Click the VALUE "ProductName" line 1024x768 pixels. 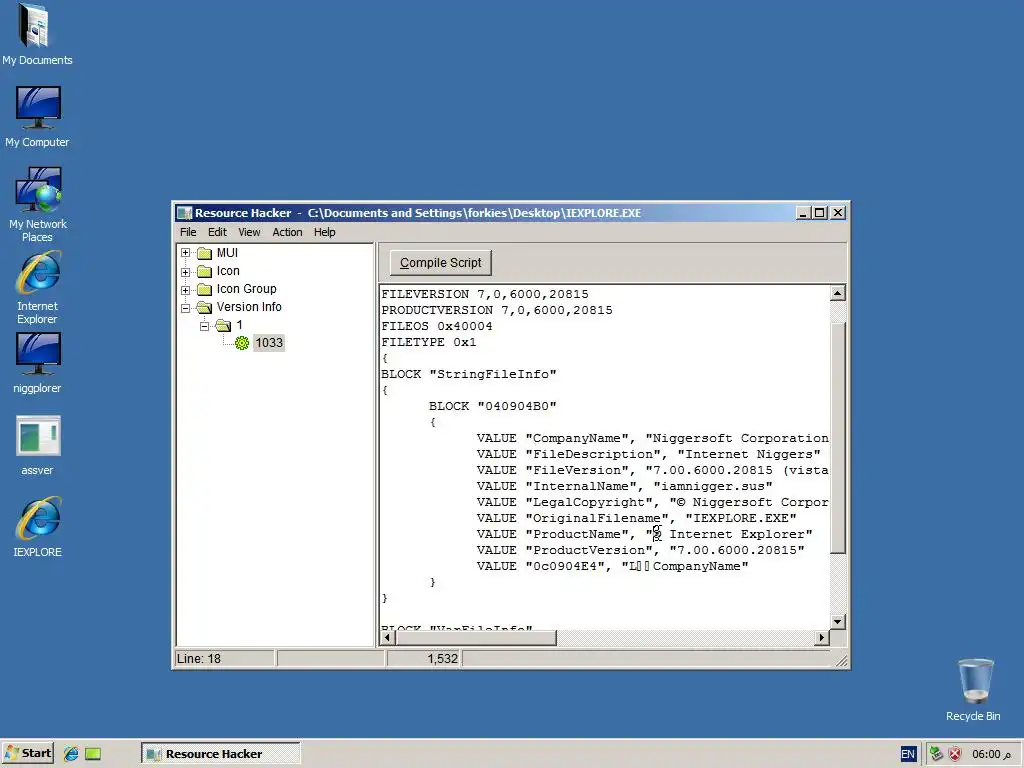[645, 534]
